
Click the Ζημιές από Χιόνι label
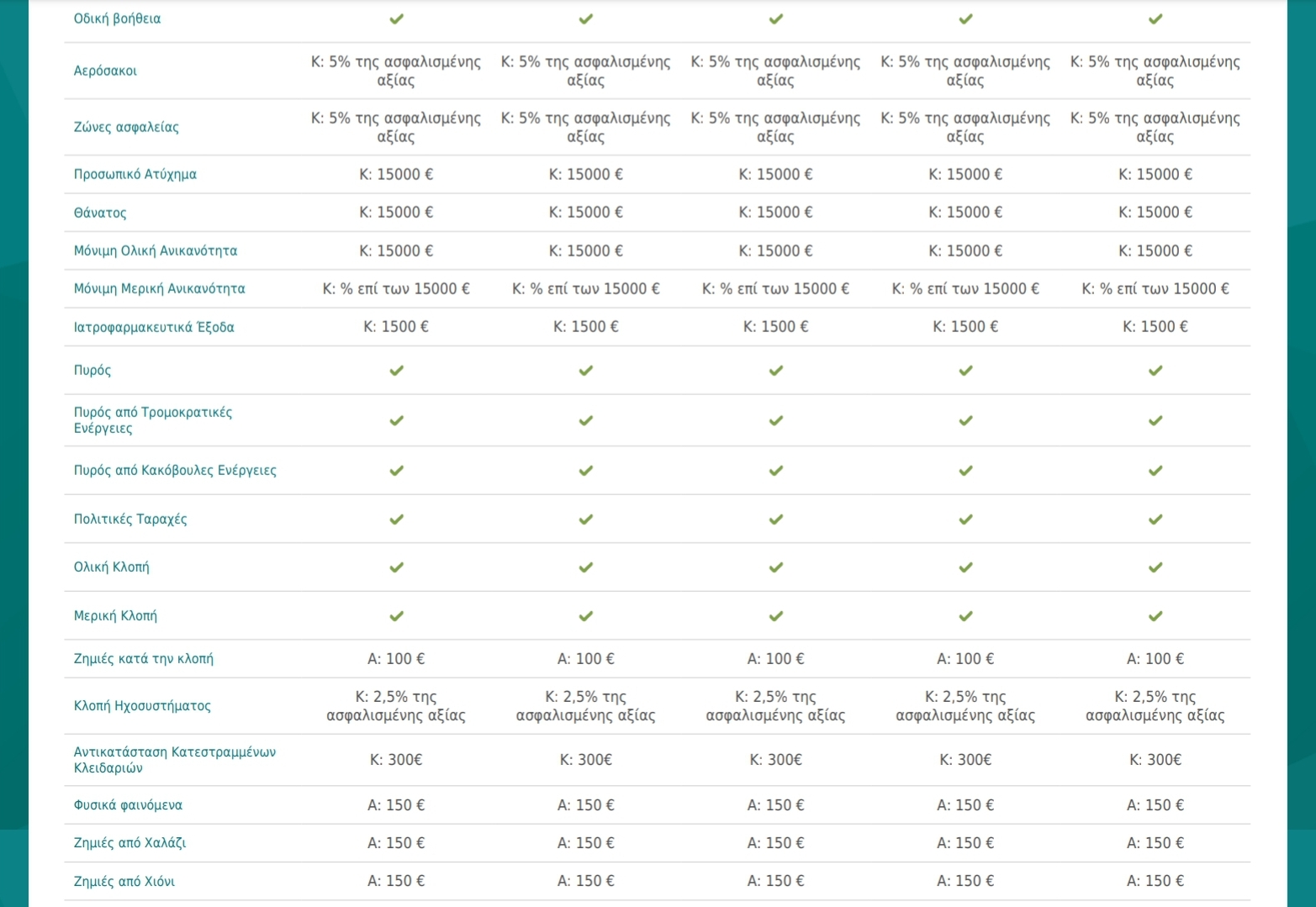pos(124,882)
